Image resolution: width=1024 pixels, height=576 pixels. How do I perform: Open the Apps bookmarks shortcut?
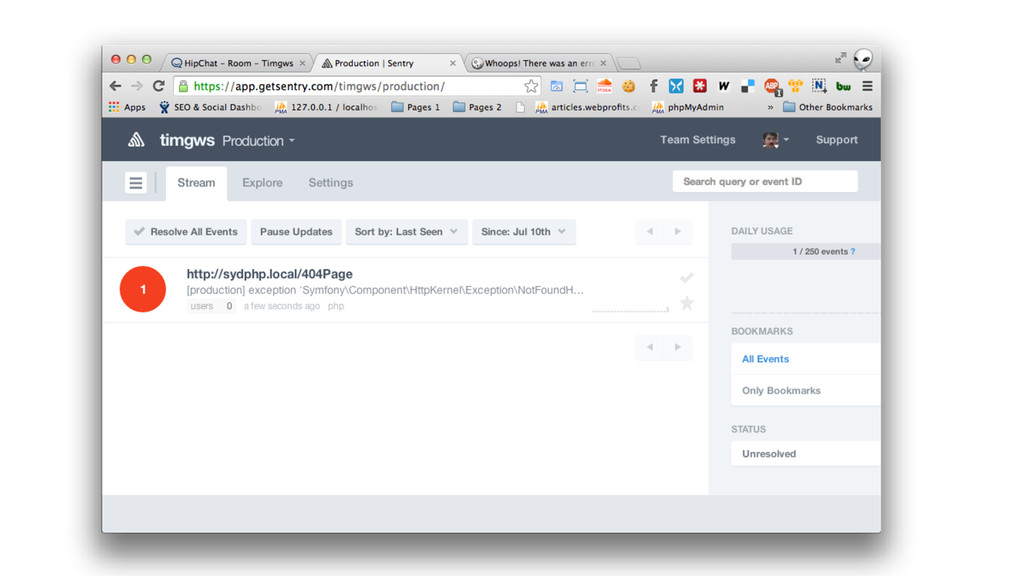pos(127,107)
